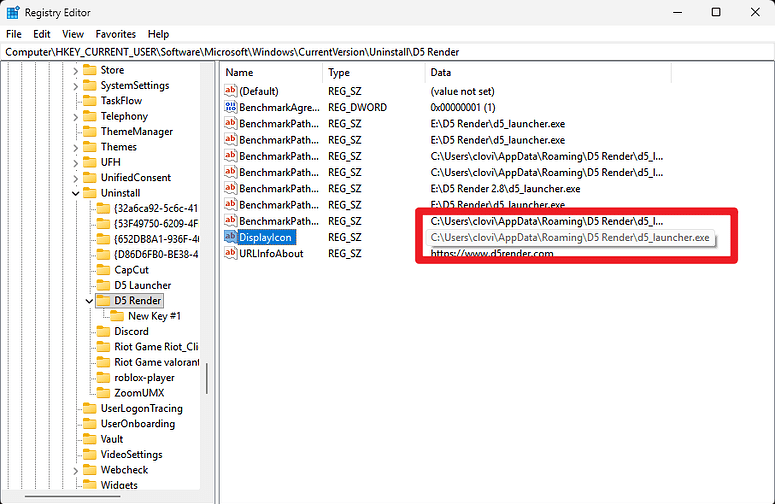Collapse the D5 Render key
The image size is (775, 504).
click(x=89, y=301)
